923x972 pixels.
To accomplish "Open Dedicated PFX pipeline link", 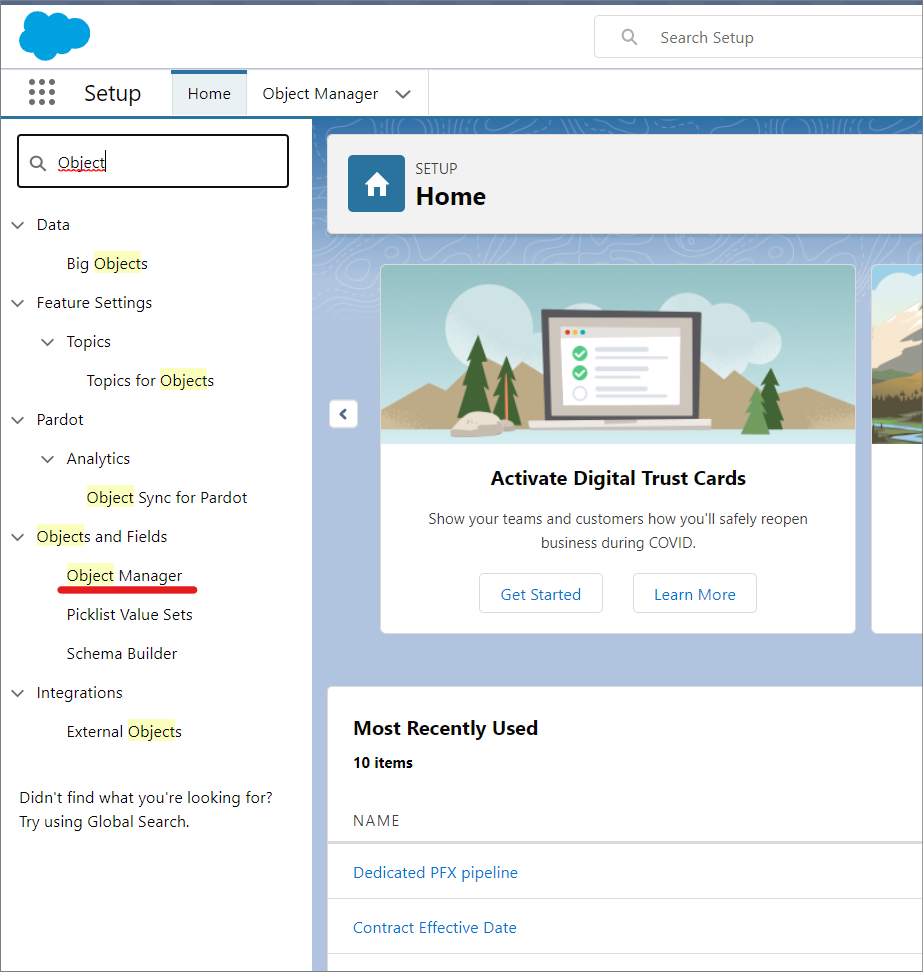I will [x=435, y=872].
